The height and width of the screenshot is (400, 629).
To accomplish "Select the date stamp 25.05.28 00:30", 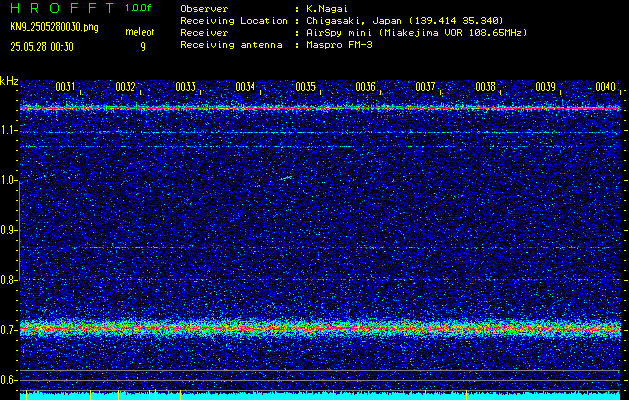I will click(42, 47).
